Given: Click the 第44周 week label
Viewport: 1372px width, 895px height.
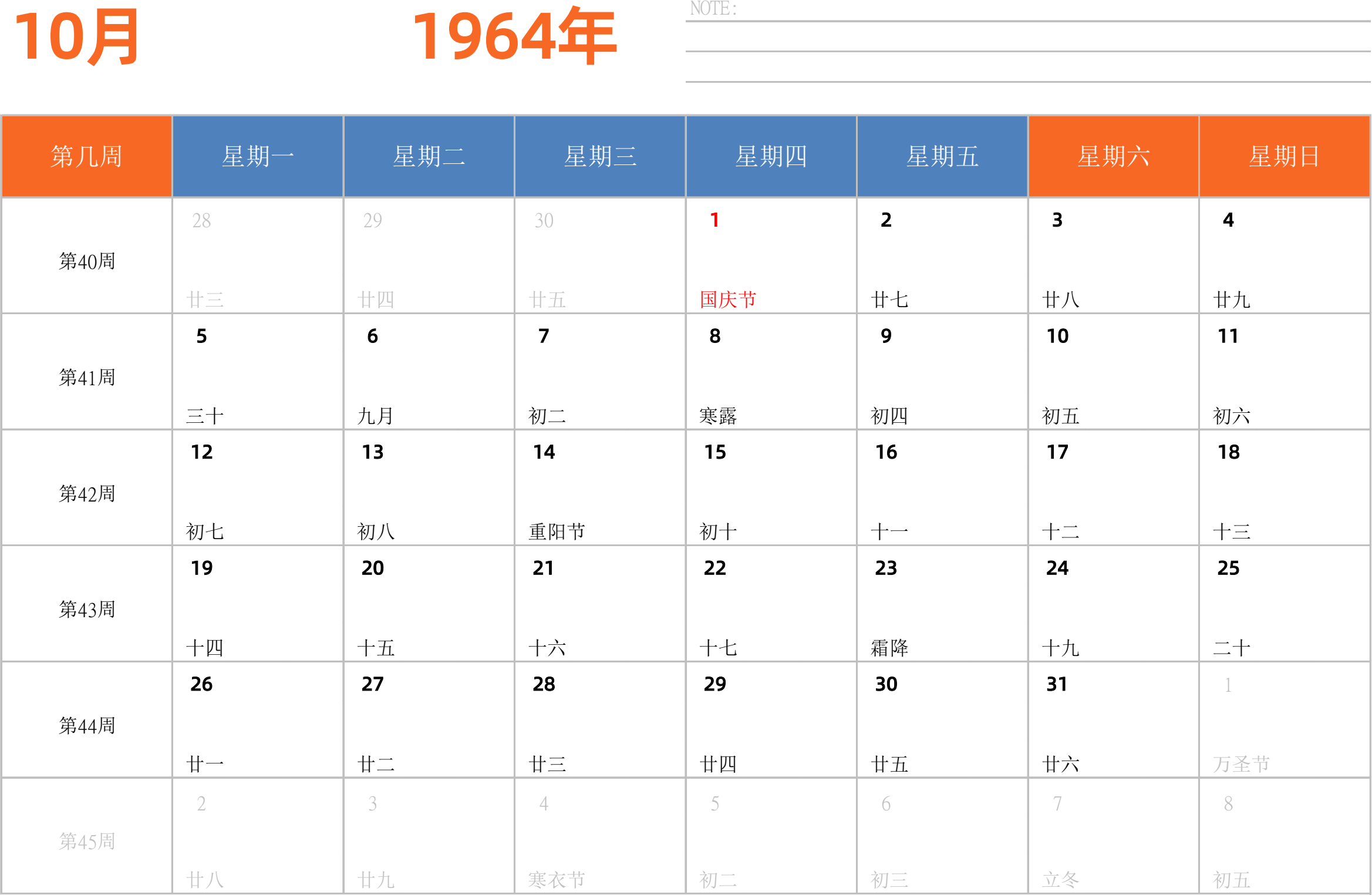Looking at the screenshot, I should 87,726.
